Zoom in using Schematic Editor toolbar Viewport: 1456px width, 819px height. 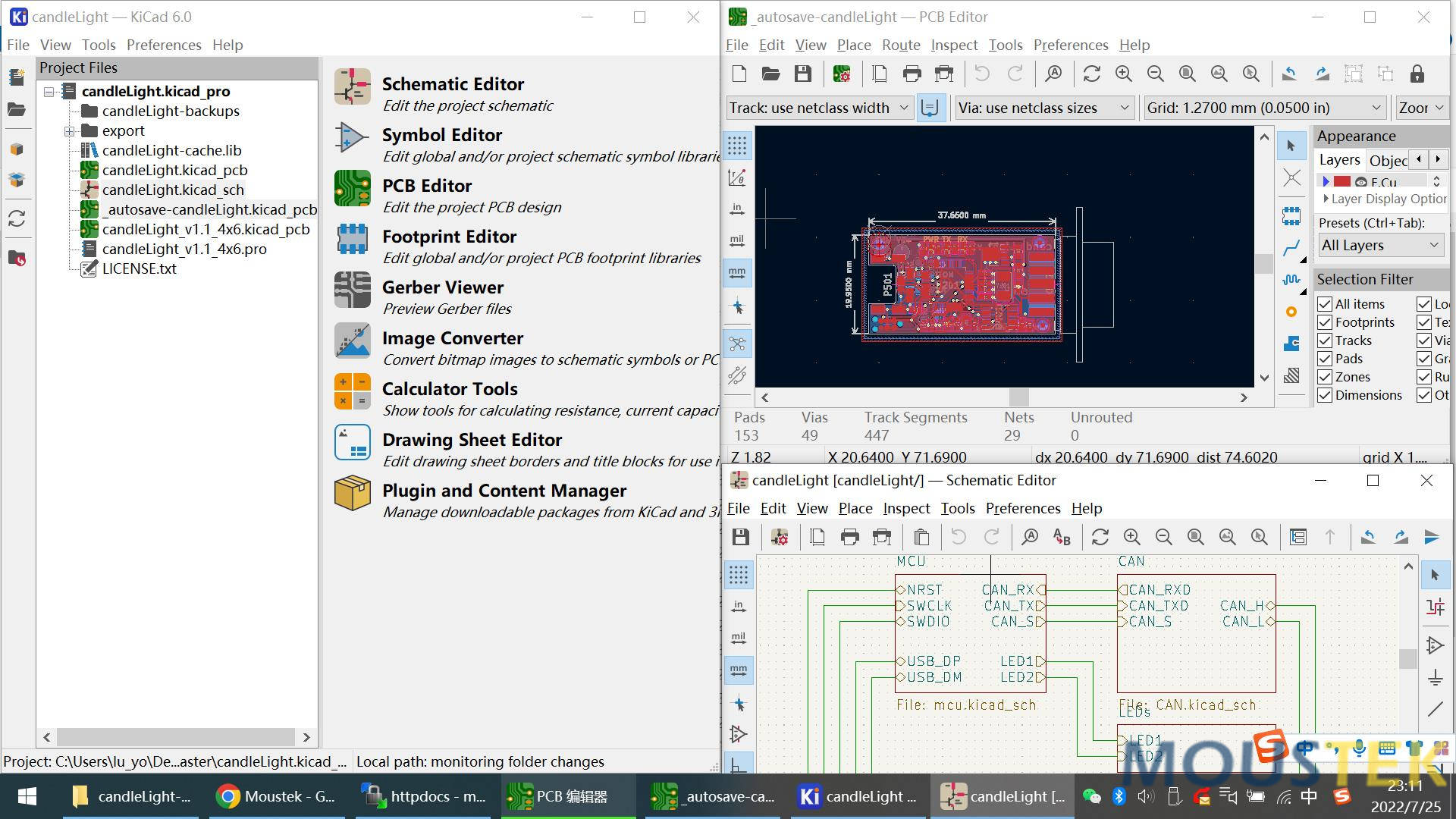point(1131,537)
